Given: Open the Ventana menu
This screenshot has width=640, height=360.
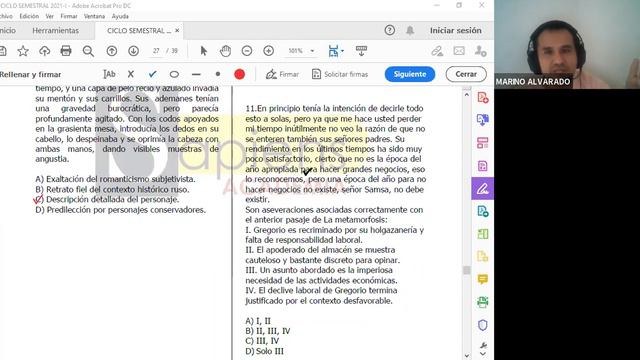Looking at the screenshot, I should 94,16.
